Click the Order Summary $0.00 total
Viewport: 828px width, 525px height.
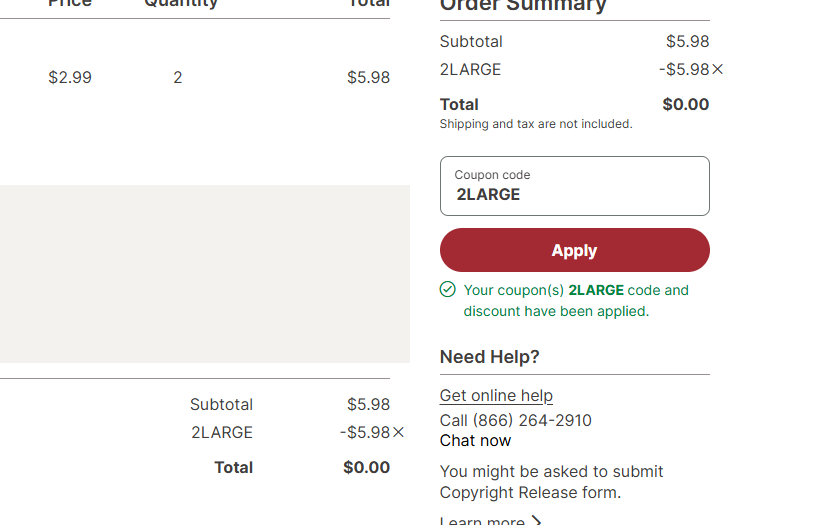coord(685,104)
